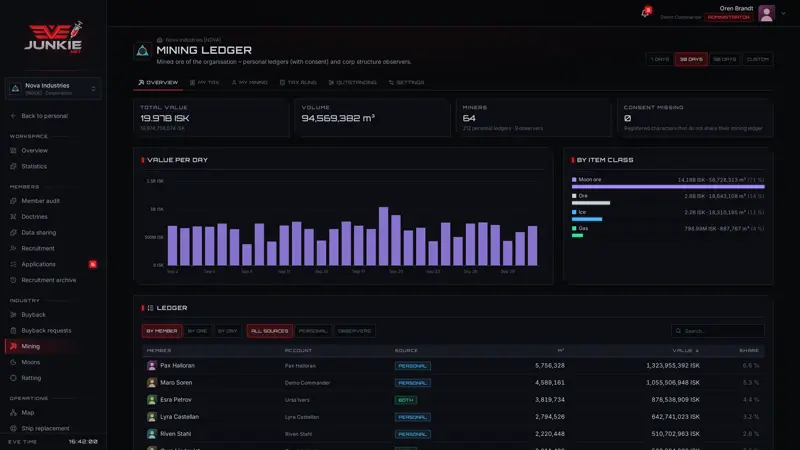Open the Buyback requests icon
The width and height of the screenshot is (800, 450).
(x=13, y=331)
